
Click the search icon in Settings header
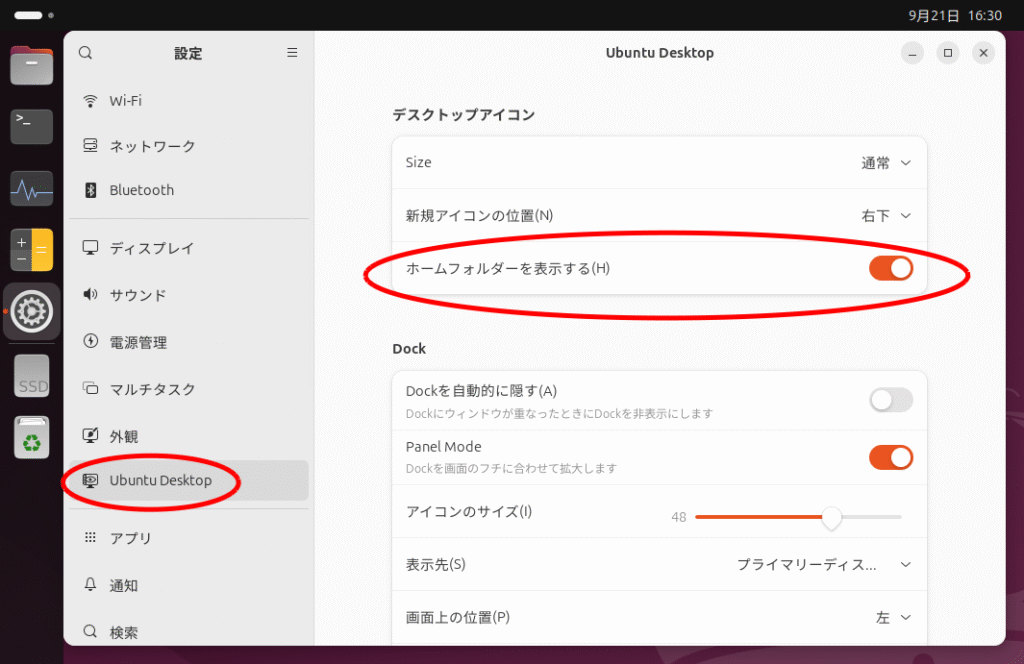point(86,53)
